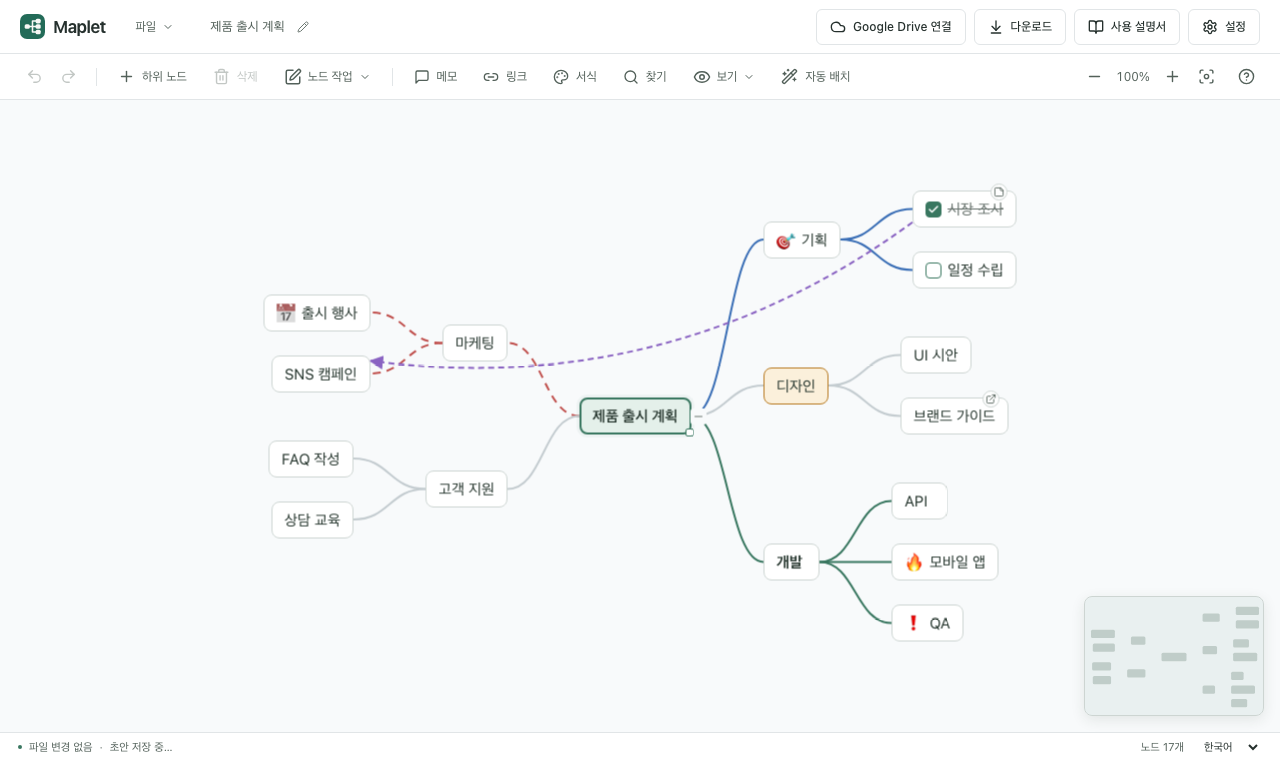Open the 파일 menu

click(x=154, y=27)
